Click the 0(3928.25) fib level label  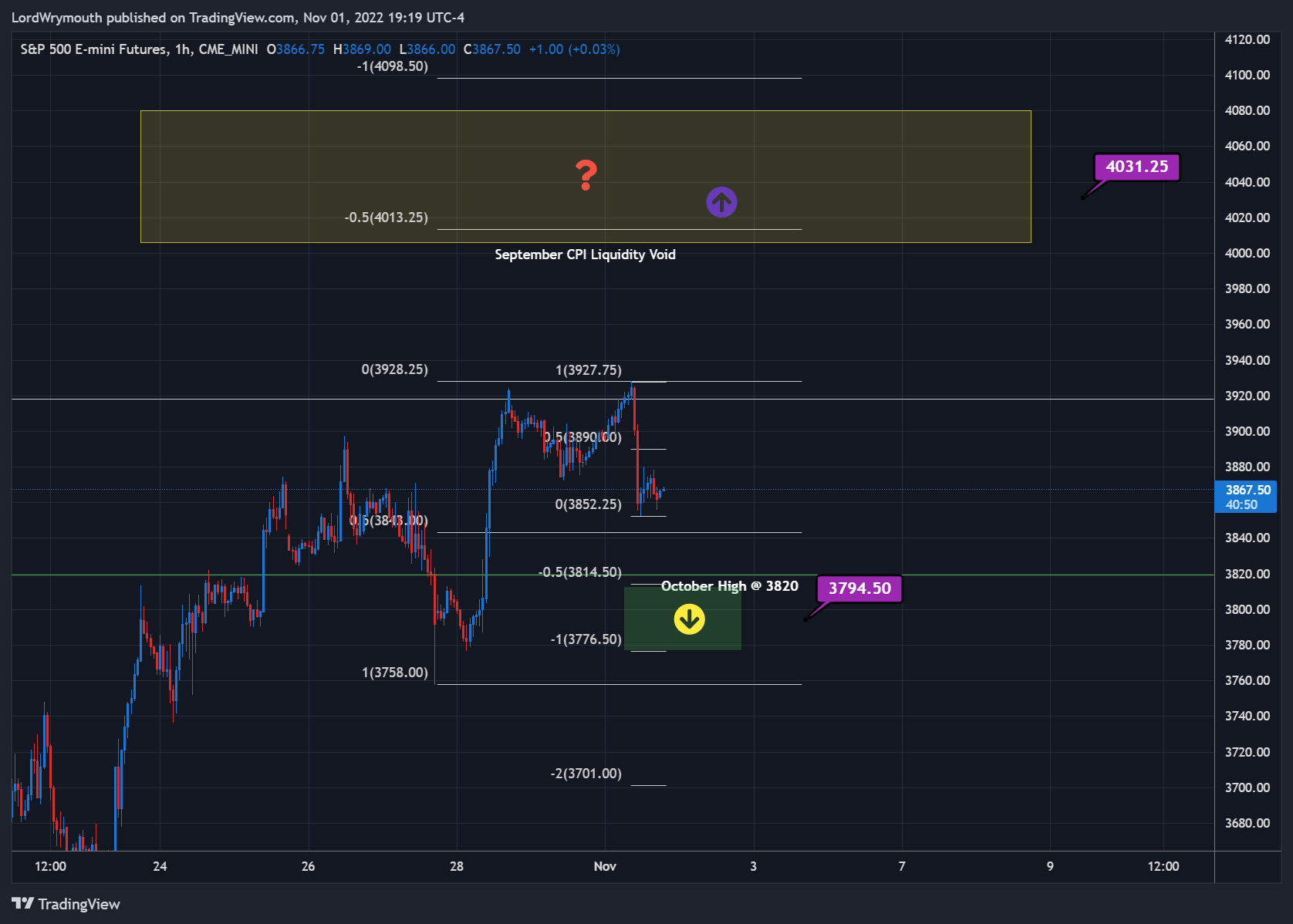[394, 369]
